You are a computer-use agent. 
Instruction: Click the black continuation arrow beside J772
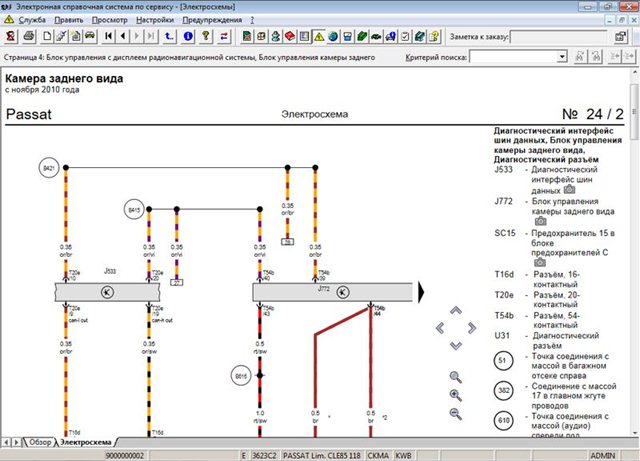click(421, 292)
